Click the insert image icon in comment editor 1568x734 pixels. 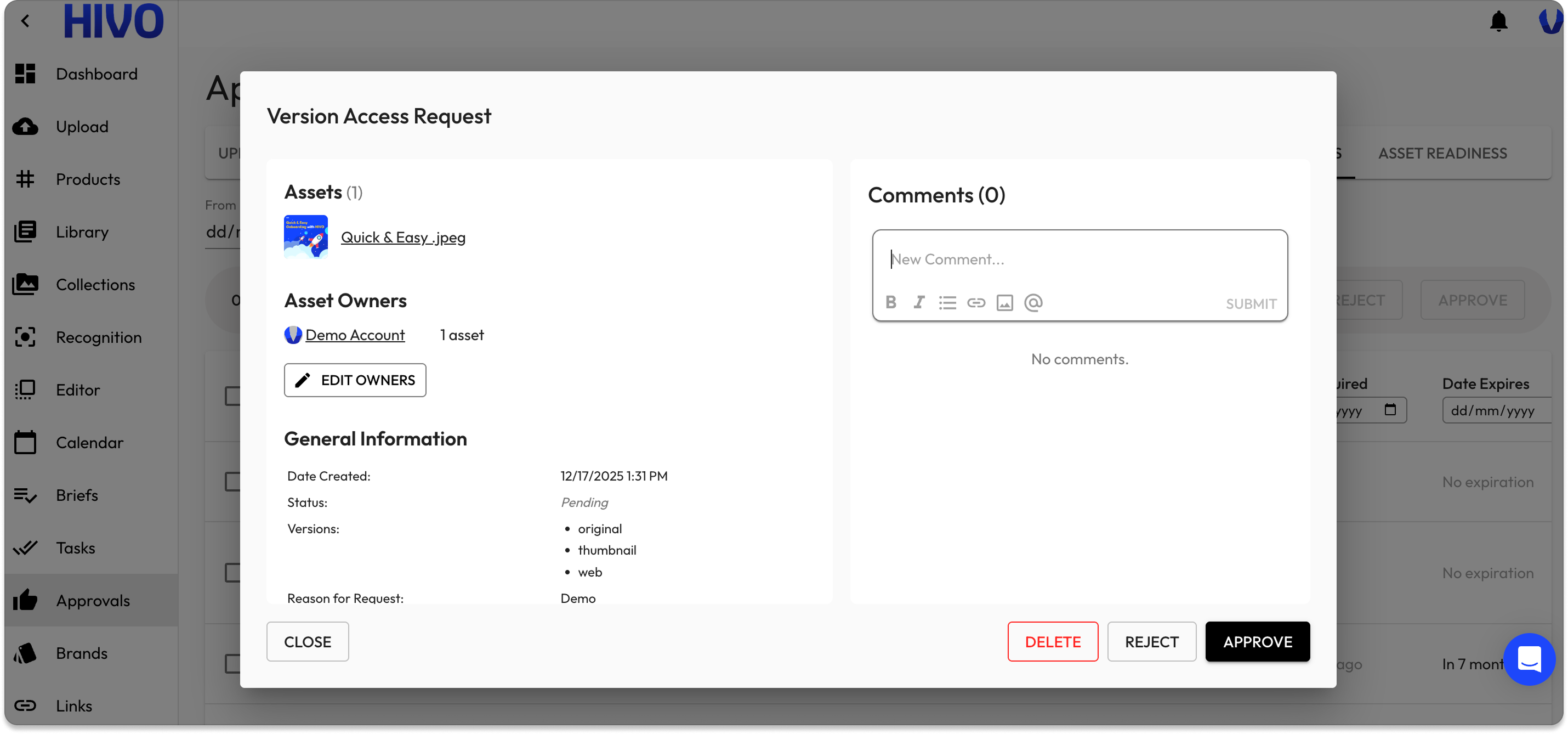tap(1004, 302)
